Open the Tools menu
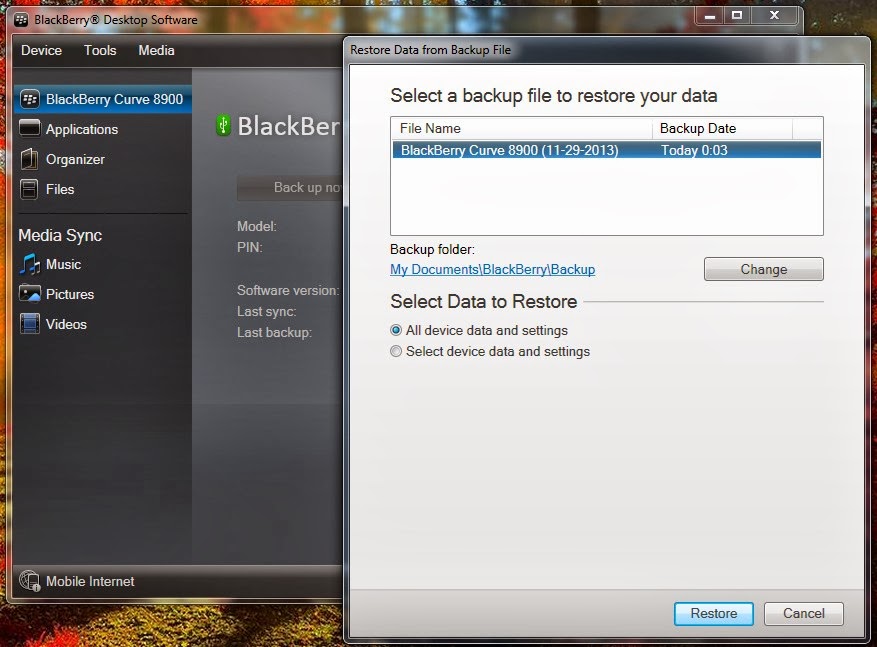The height and width of the screenshot is (647, 877). click(100, 50)
